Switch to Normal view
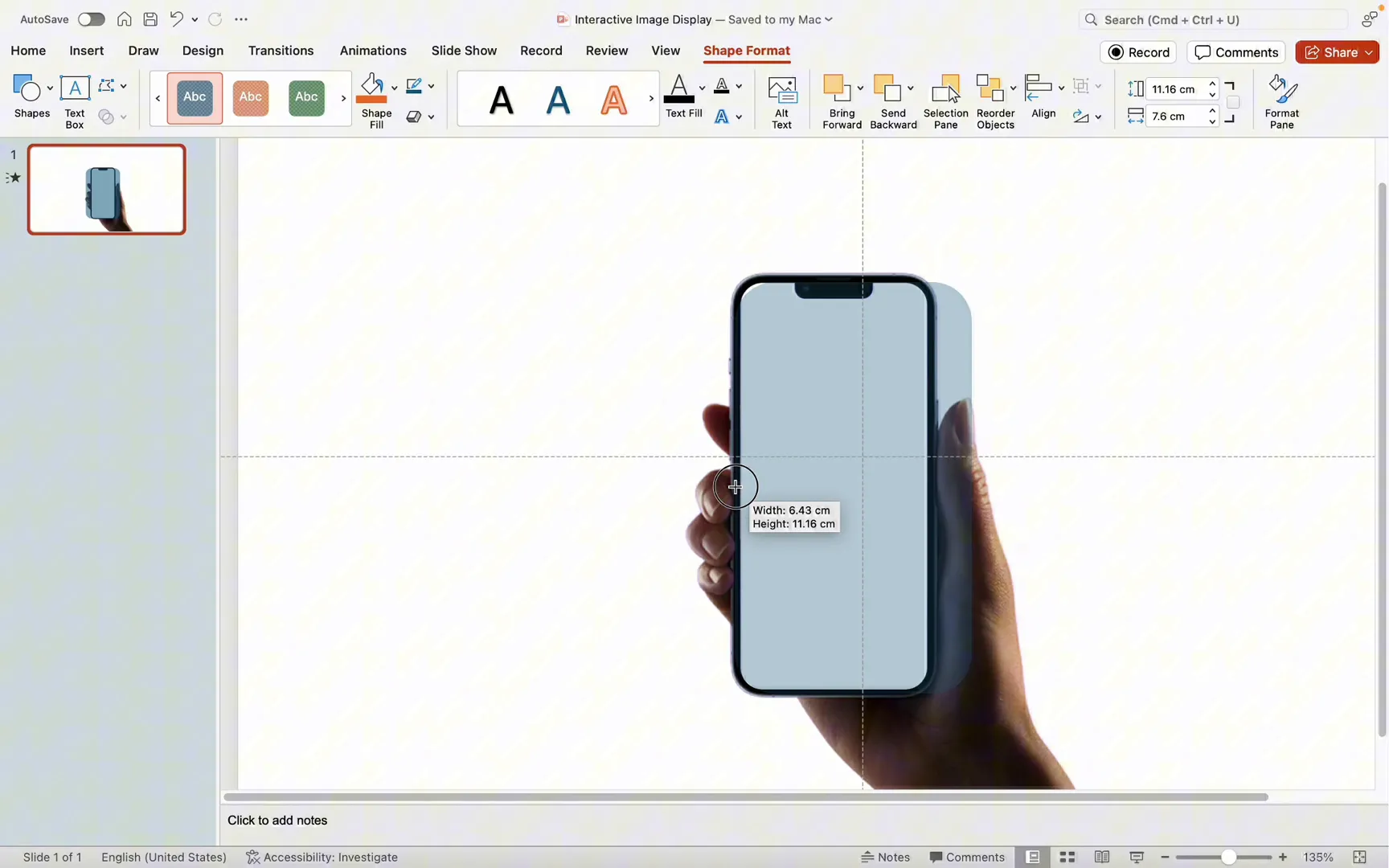The image size is (1389, 868). click(x=1033, y=858)
